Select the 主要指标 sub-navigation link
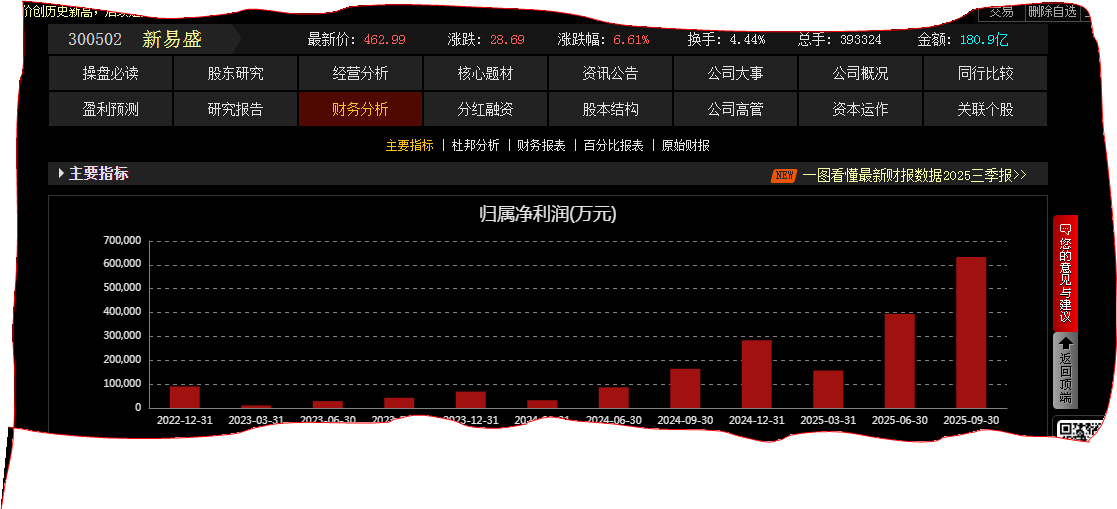The image size is (1117, 509). pos(410,145)
